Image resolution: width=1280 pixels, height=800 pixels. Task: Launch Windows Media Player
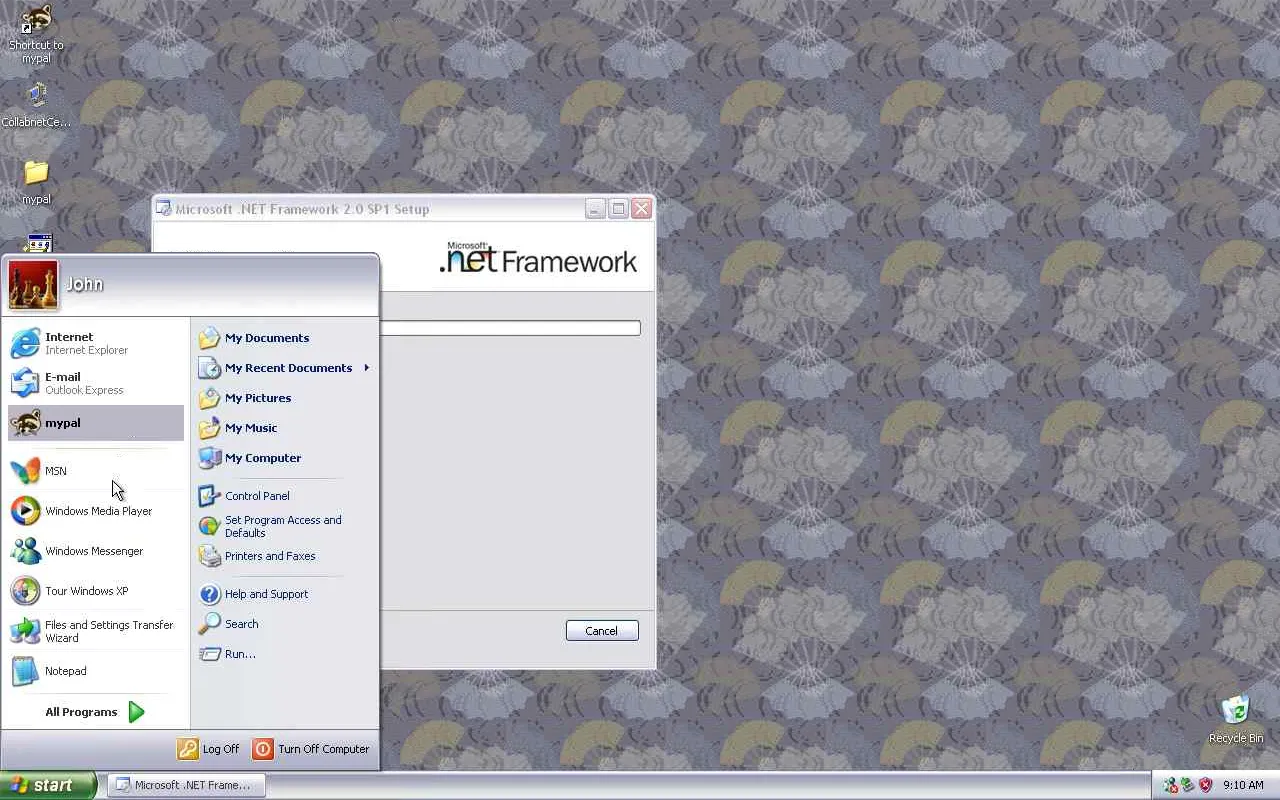click(96, 511)
